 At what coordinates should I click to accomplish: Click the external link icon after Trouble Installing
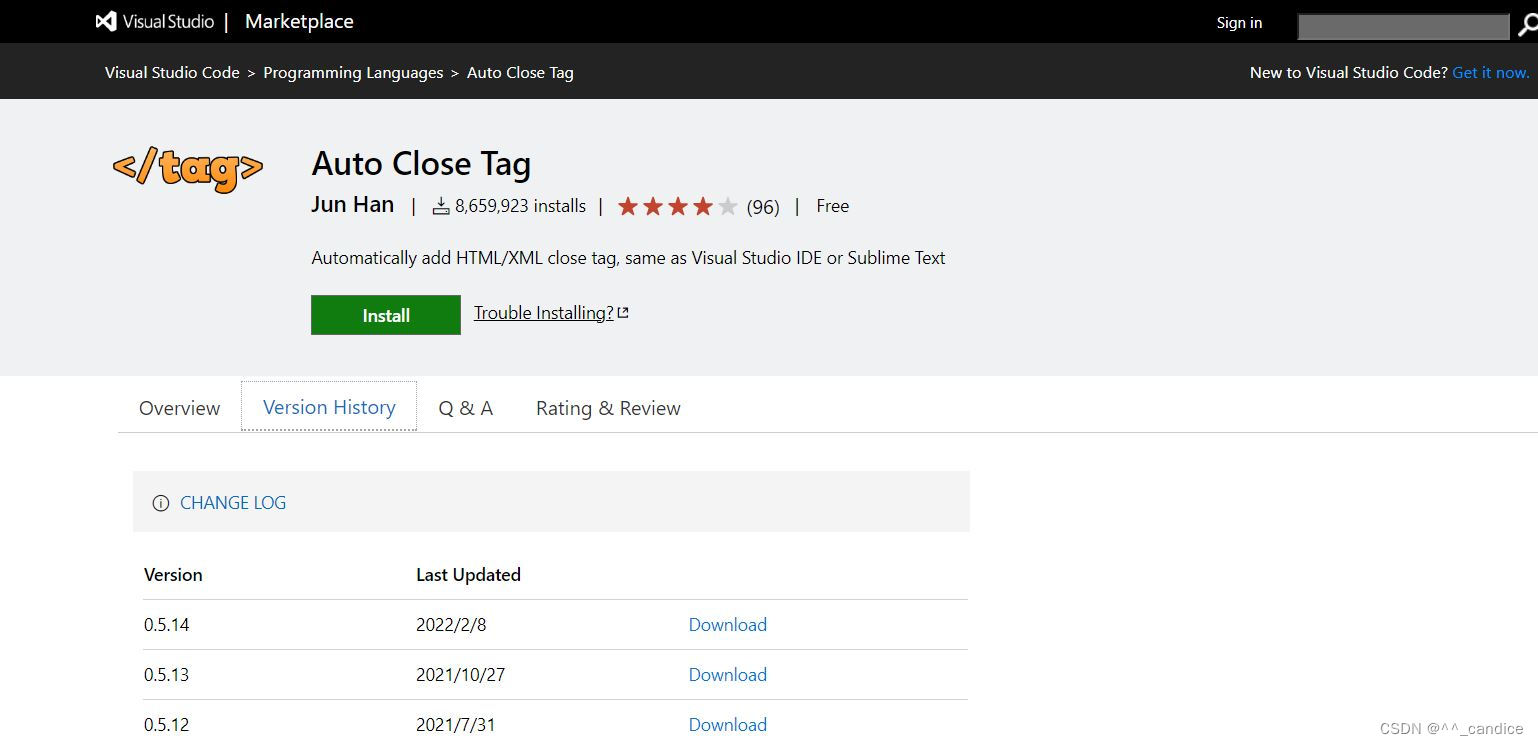623,313
